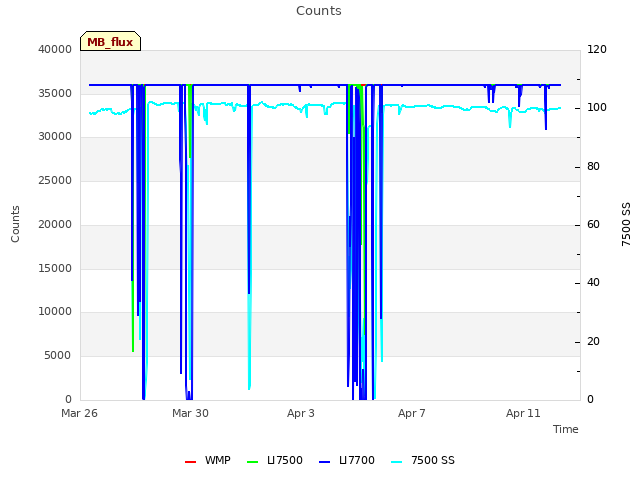Click the 10000 left axis value
The image size is (640, 480).
click(x=55, y=311)
